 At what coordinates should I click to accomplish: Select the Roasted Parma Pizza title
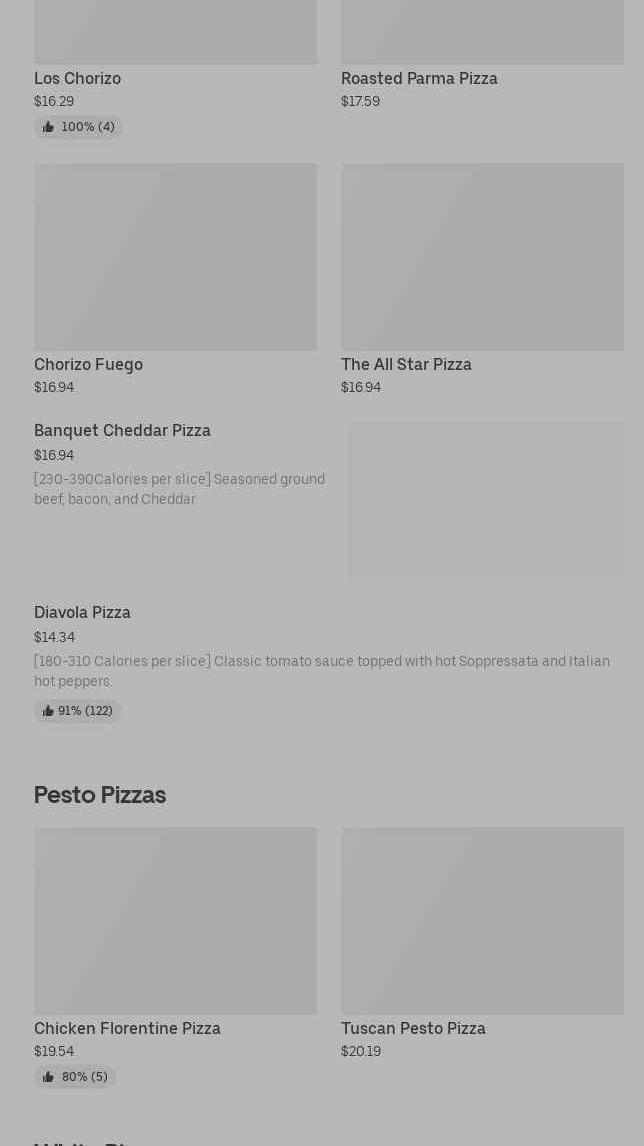419,79
